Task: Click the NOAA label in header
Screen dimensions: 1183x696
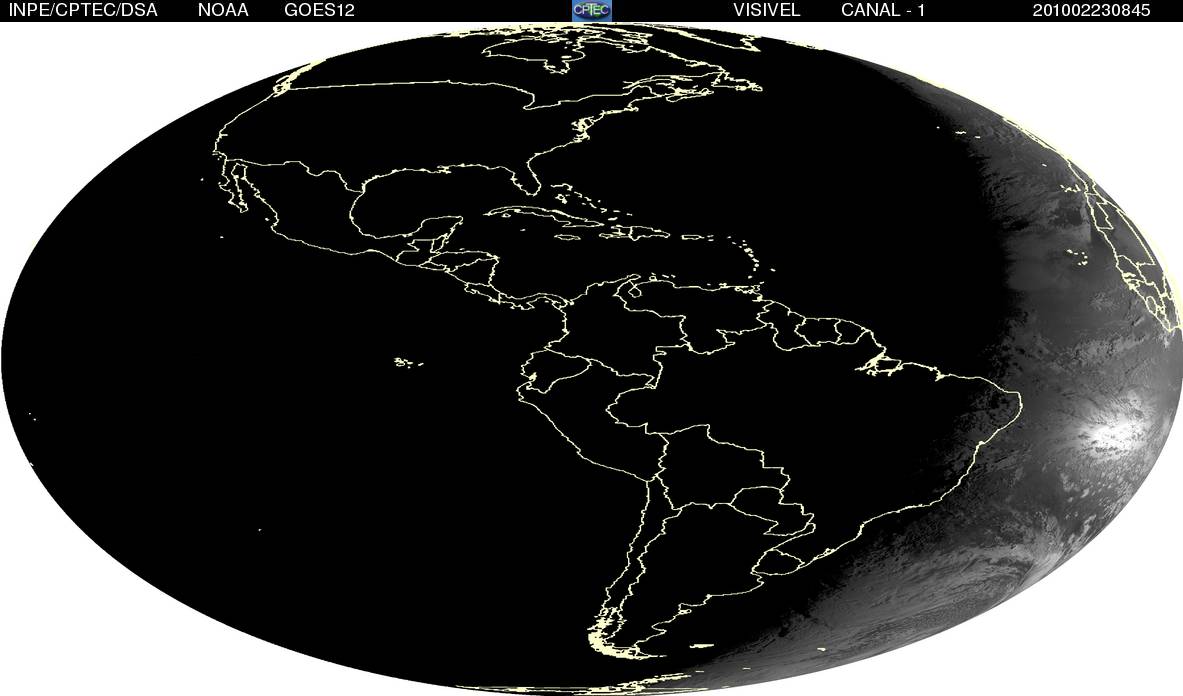Action: point(223,11)
